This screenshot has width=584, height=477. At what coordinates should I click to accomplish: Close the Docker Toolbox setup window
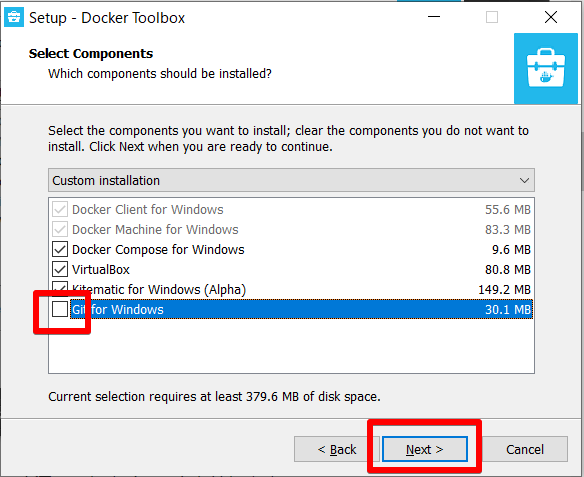click(x=550, y=17)
